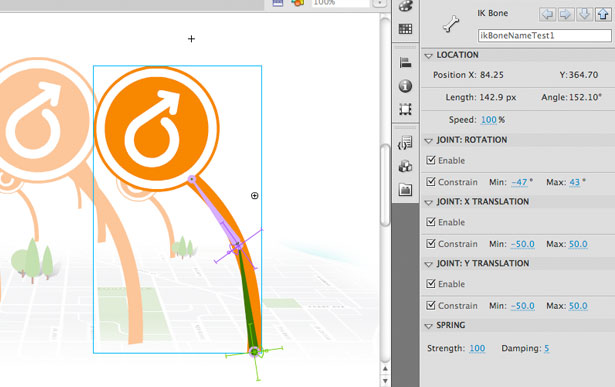
Task: Click the IK Bone title label
Action: point(493,13)
